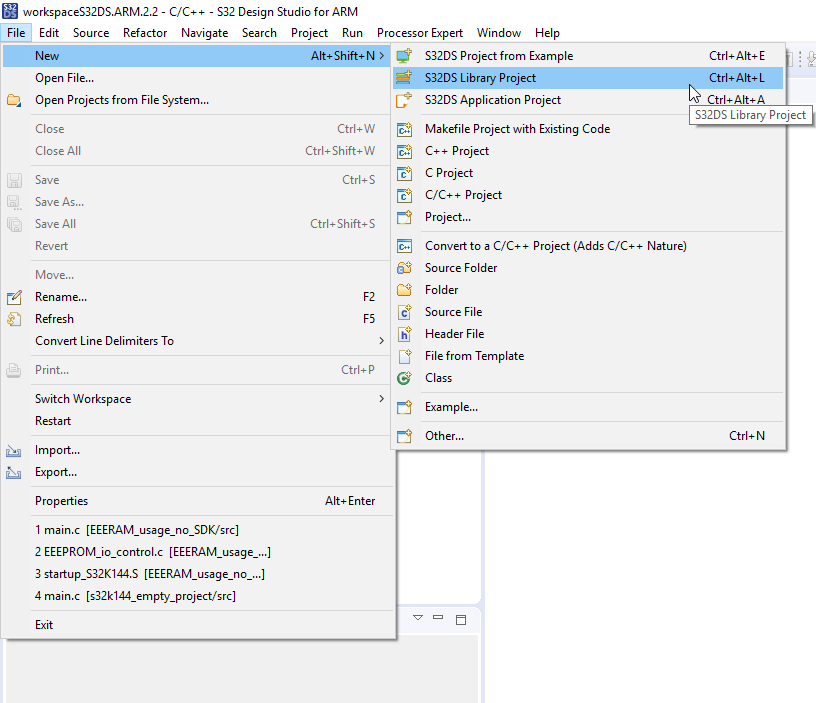Open the Window menu
The image size is (816, 703).
click(x=499, y=33)
